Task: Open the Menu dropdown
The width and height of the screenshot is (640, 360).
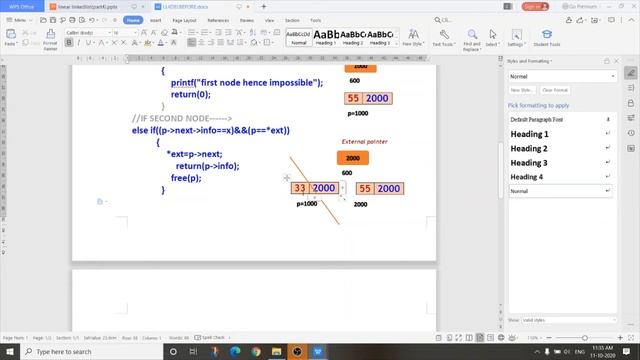Action: coord(19,20)
